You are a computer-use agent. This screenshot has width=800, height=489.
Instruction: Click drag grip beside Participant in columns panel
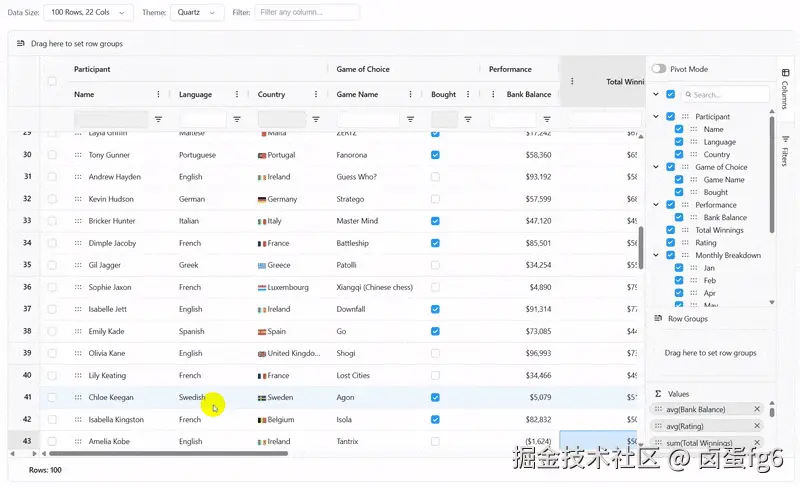tap(685, 116)
